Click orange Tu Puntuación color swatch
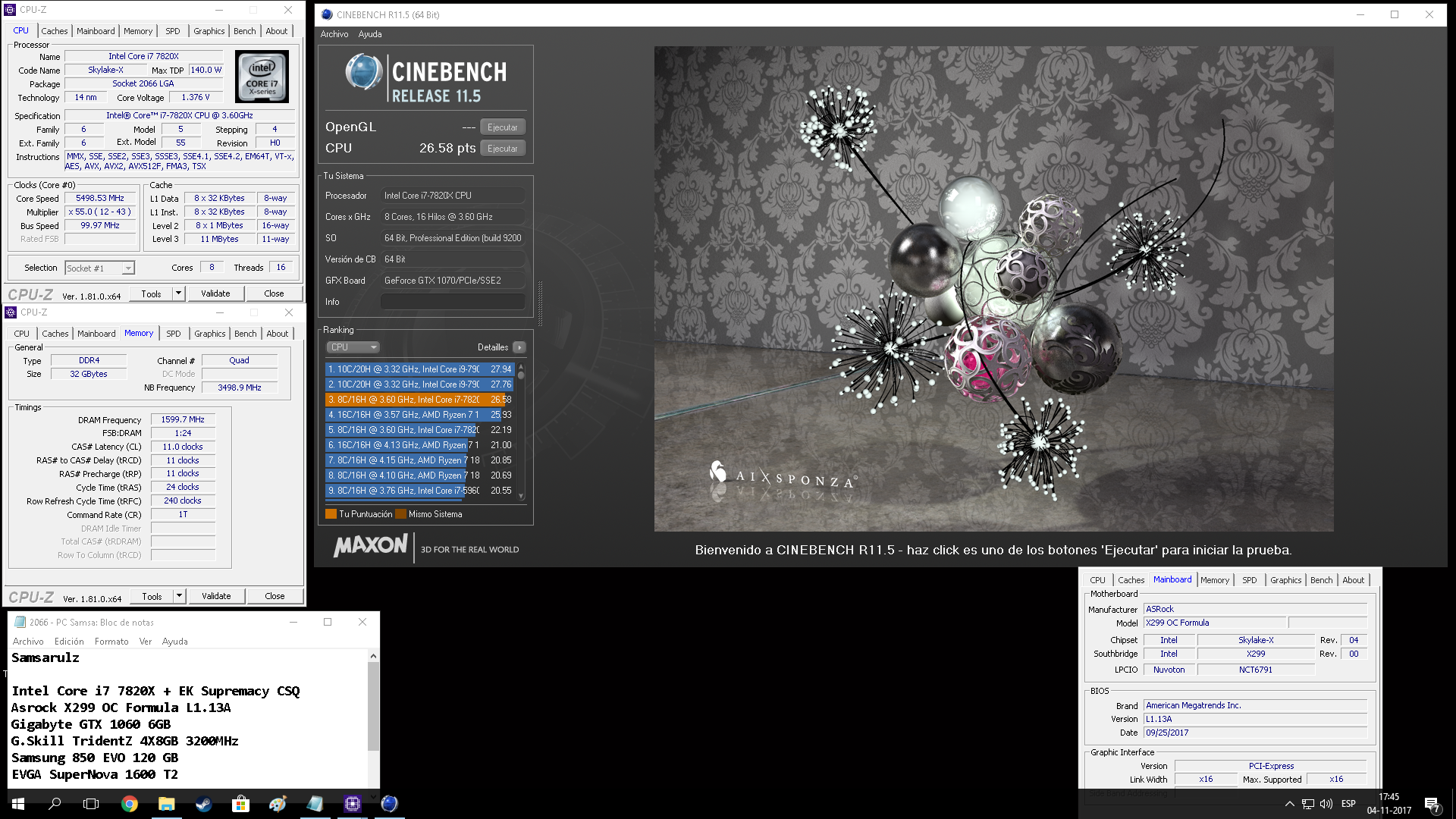The height and width of the screenshot is (819, 1456). [x=331, y=514]
